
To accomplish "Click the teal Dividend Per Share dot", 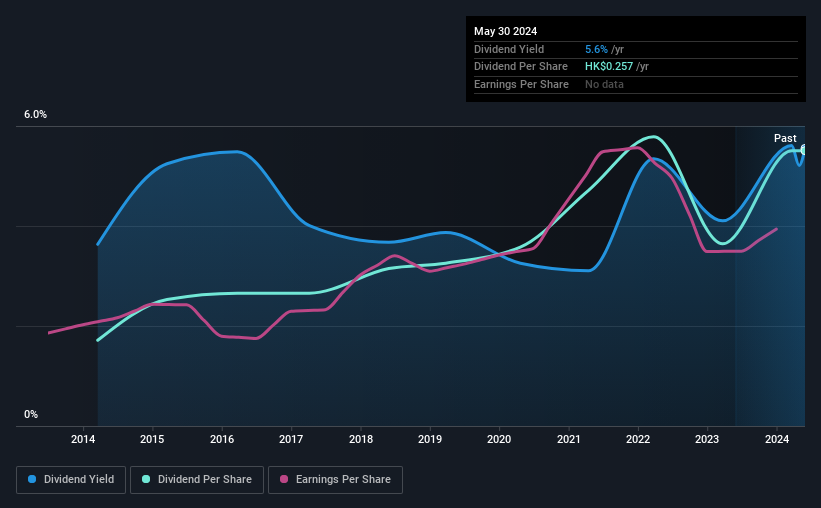I will tap(146, 479).
